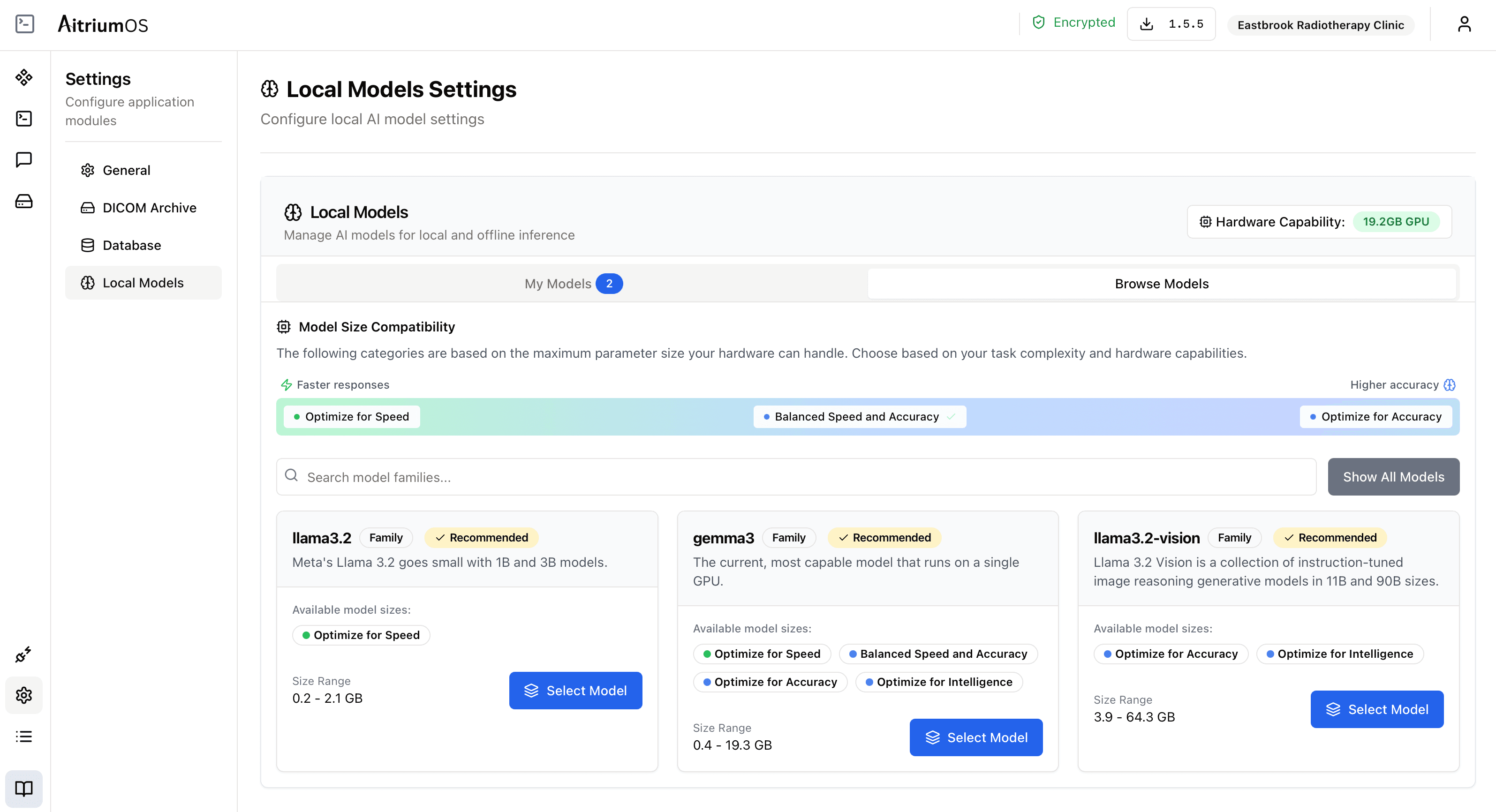Select Model for llama3.2
1496x812 pixels.
tap(575, 691)
